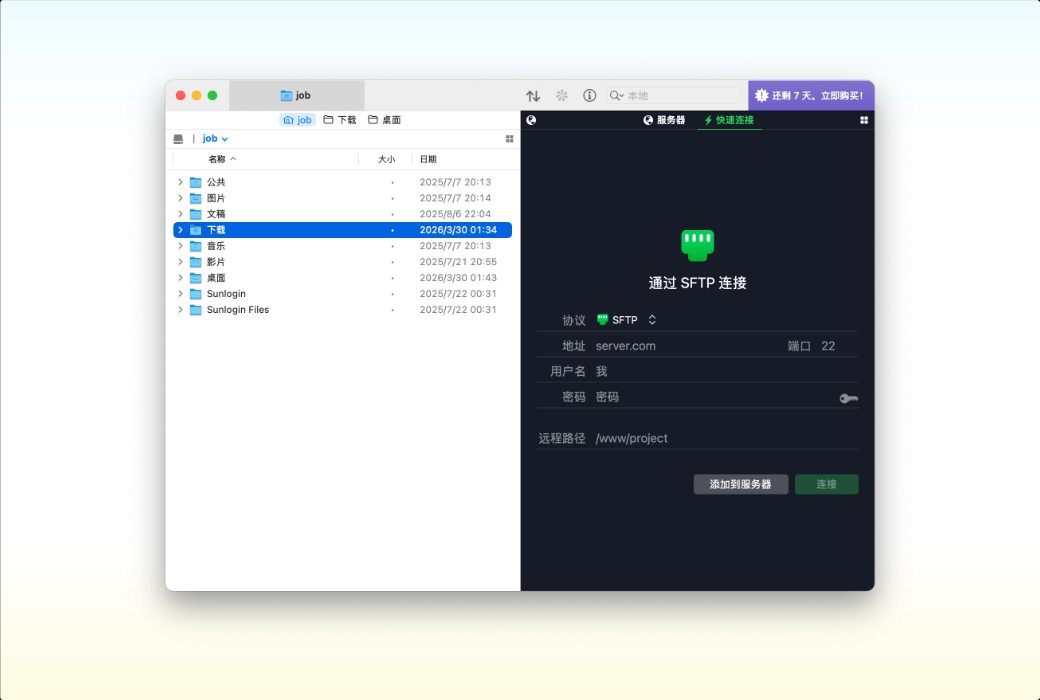Viewport: 1040px width, 700px height.
Task: Reveal the password with the key icon
Action: (847, 397)
